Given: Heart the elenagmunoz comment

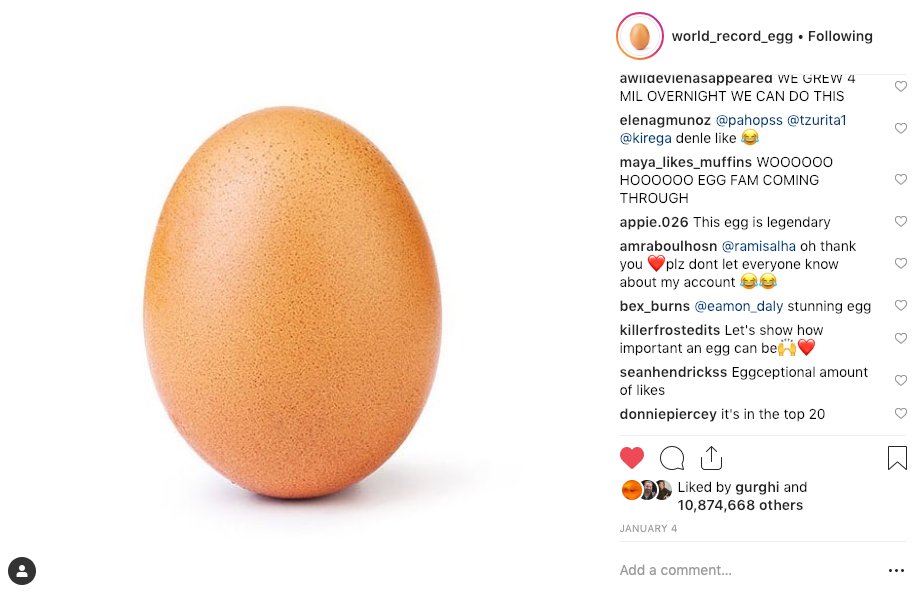Looking at the screenshot, I should (x=901, y=129).
